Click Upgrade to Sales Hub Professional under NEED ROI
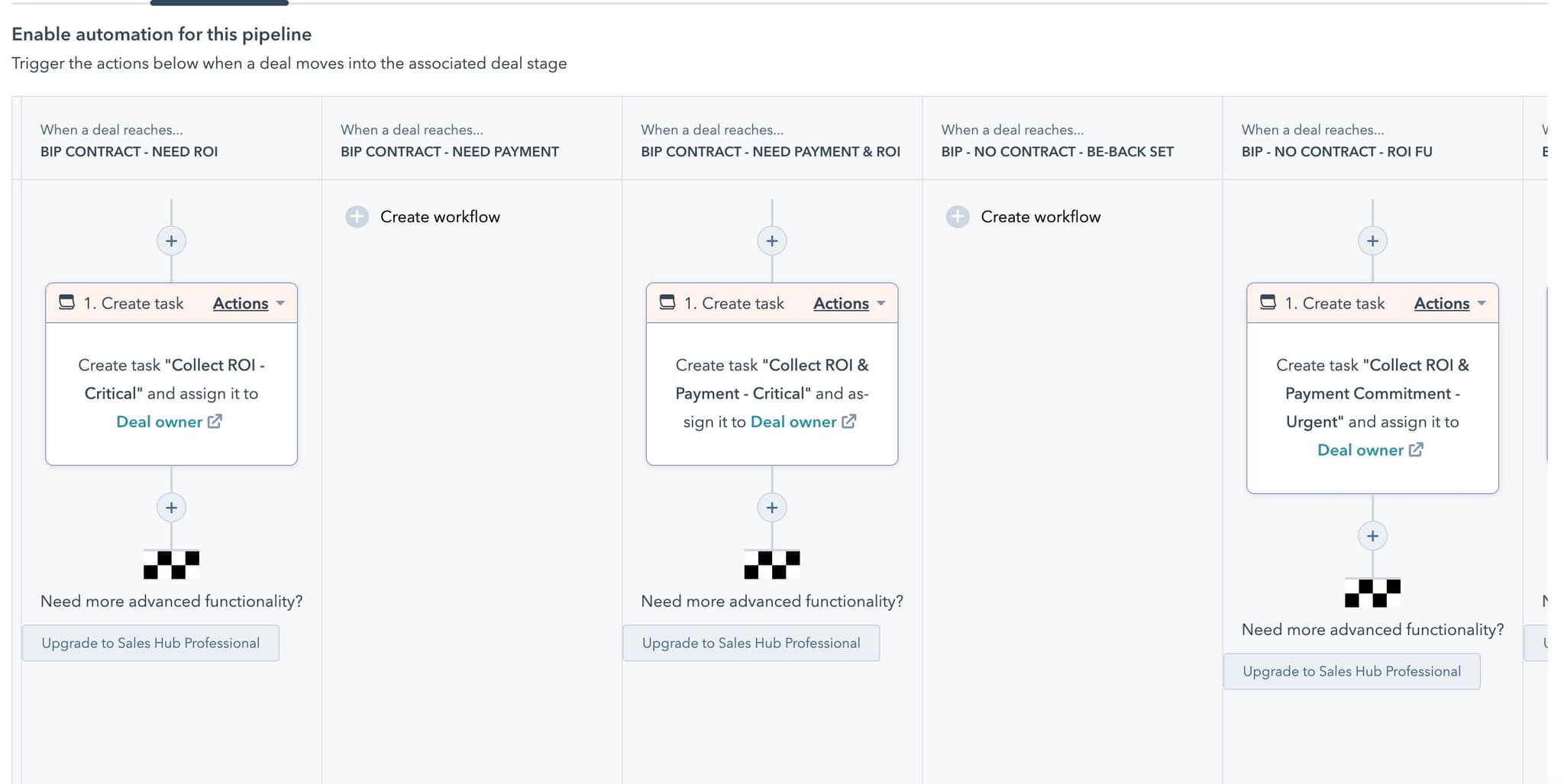Image resolution: width=1564 pixels, height=784 pixels. pyautogui.click(x=150, y=644)
